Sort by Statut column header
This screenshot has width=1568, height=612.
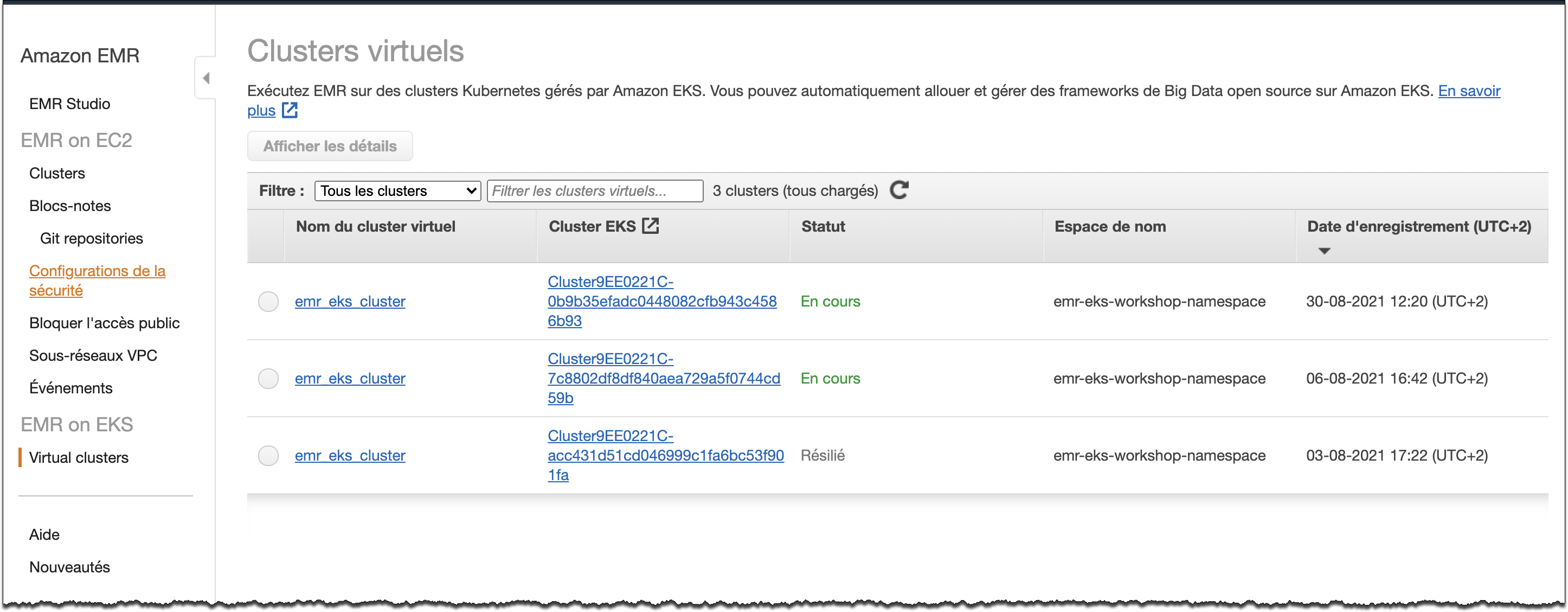coord(823,227)
